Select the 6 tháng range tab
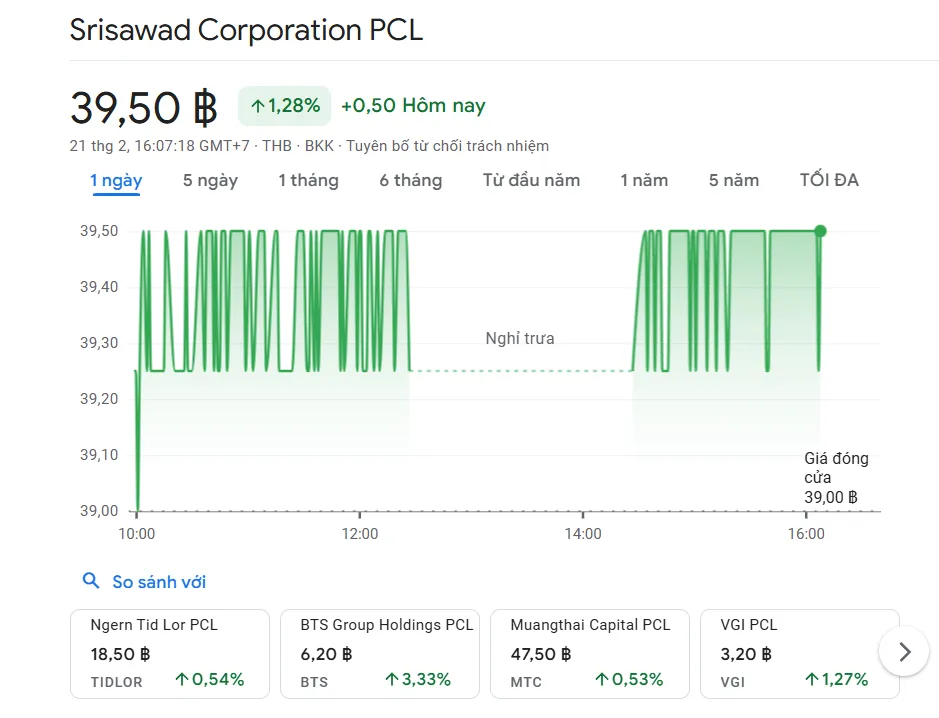939x718 pixels. [410, 181]
